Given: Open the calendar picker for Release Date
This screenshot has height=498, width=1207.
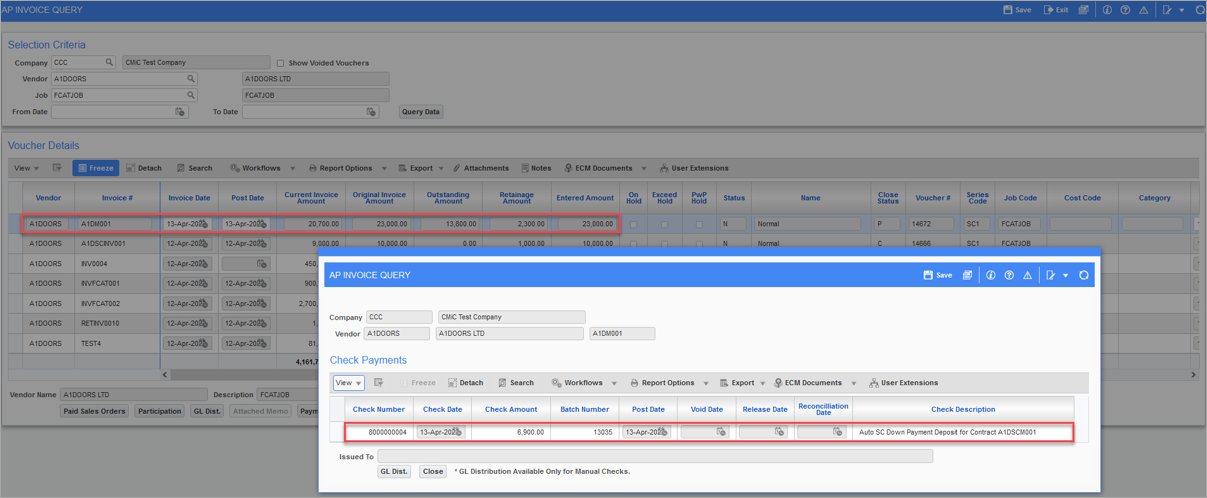Looking at the screenshot, I should [x=779, y=432].
